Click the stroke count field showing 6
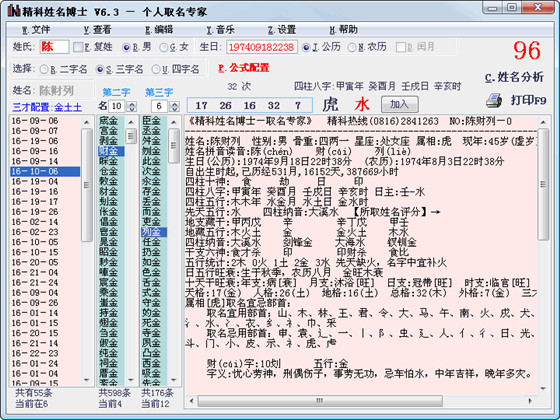The width and height of the screenshot is (560, 420). click(160, 106)
